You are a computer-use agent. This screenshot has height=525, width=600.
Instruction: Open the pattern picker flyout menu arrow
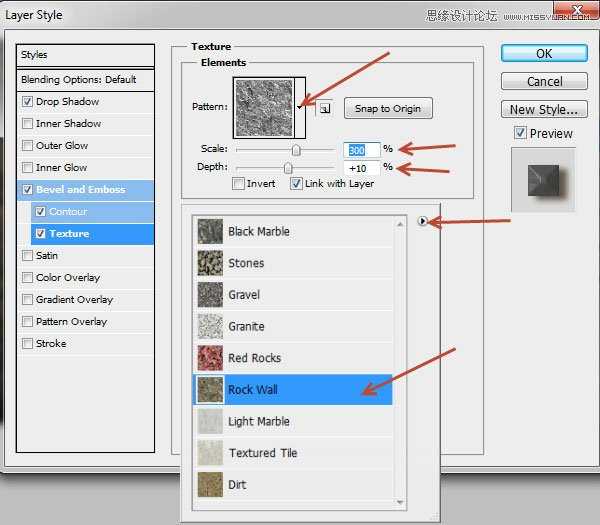tap(422, 221)
